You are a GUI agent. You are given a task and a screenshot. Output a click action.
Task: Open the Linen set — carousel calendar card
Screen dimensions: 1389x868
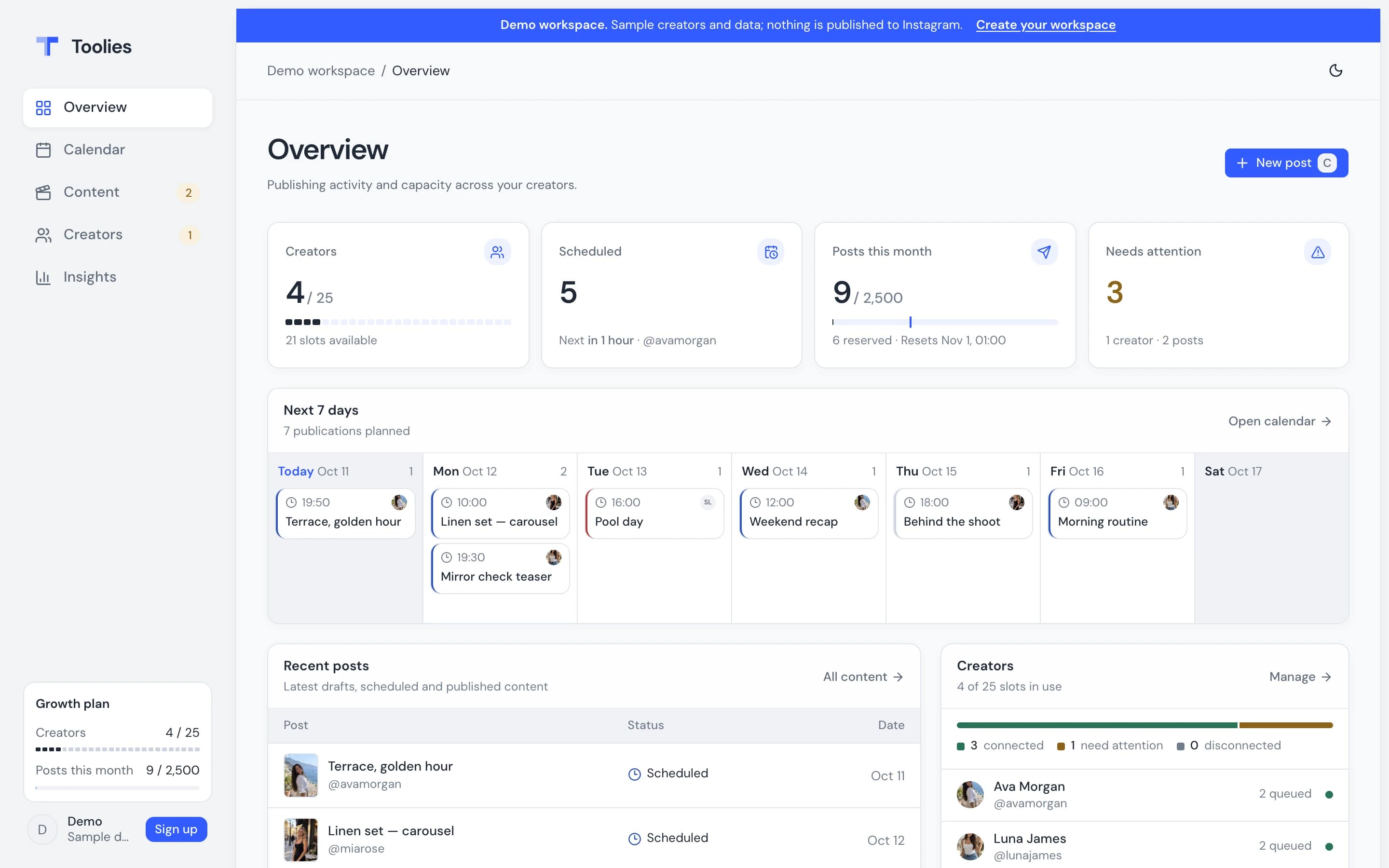pos(500,513)
